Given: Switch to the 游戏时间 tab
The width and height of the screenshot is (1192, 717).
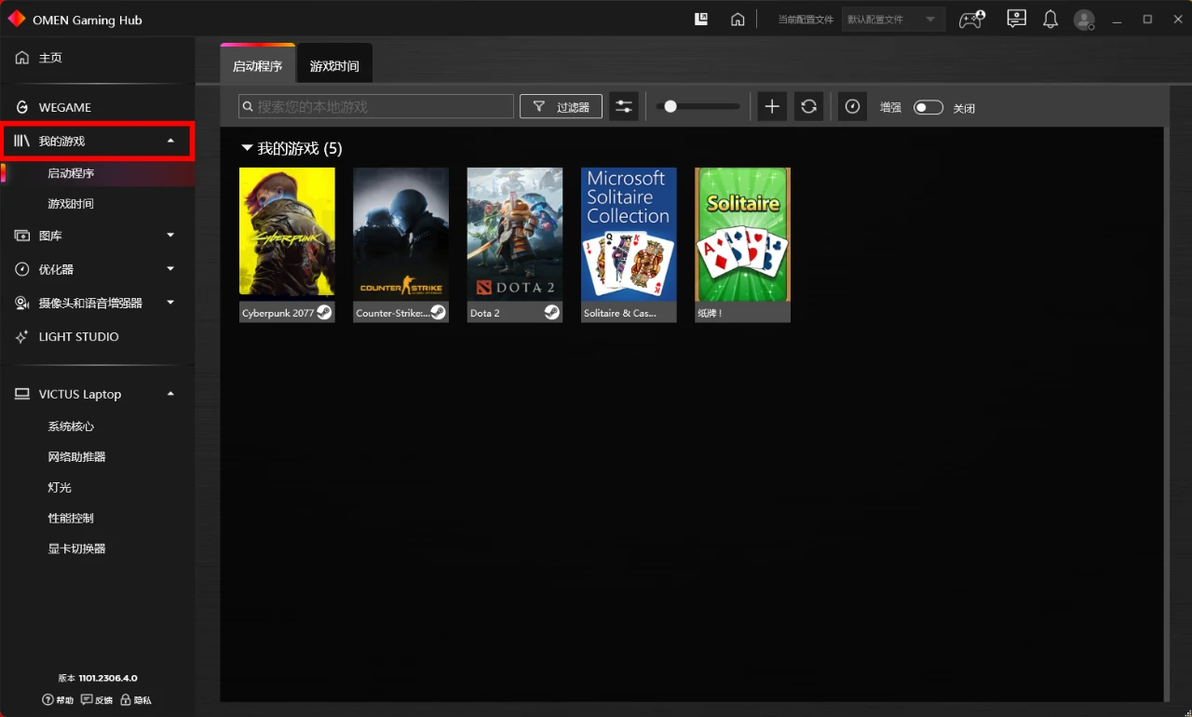Looking at the screenshot, I should pos(334,66).
